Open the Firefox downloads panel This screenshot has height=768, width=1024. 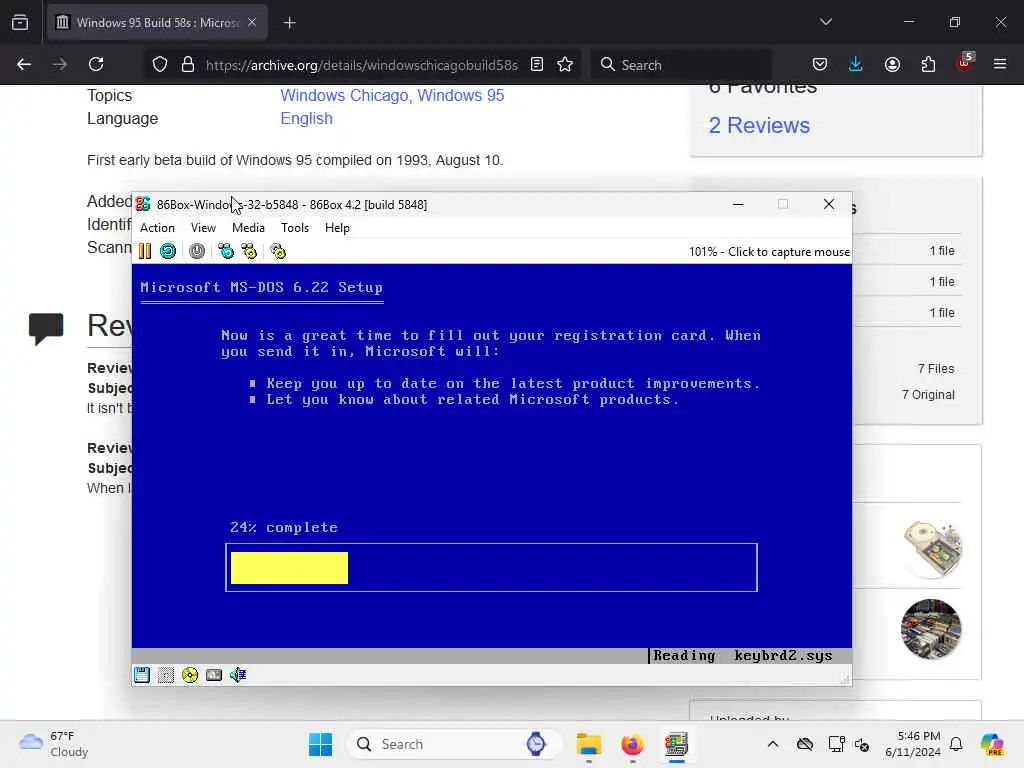(x=856, y=64)
